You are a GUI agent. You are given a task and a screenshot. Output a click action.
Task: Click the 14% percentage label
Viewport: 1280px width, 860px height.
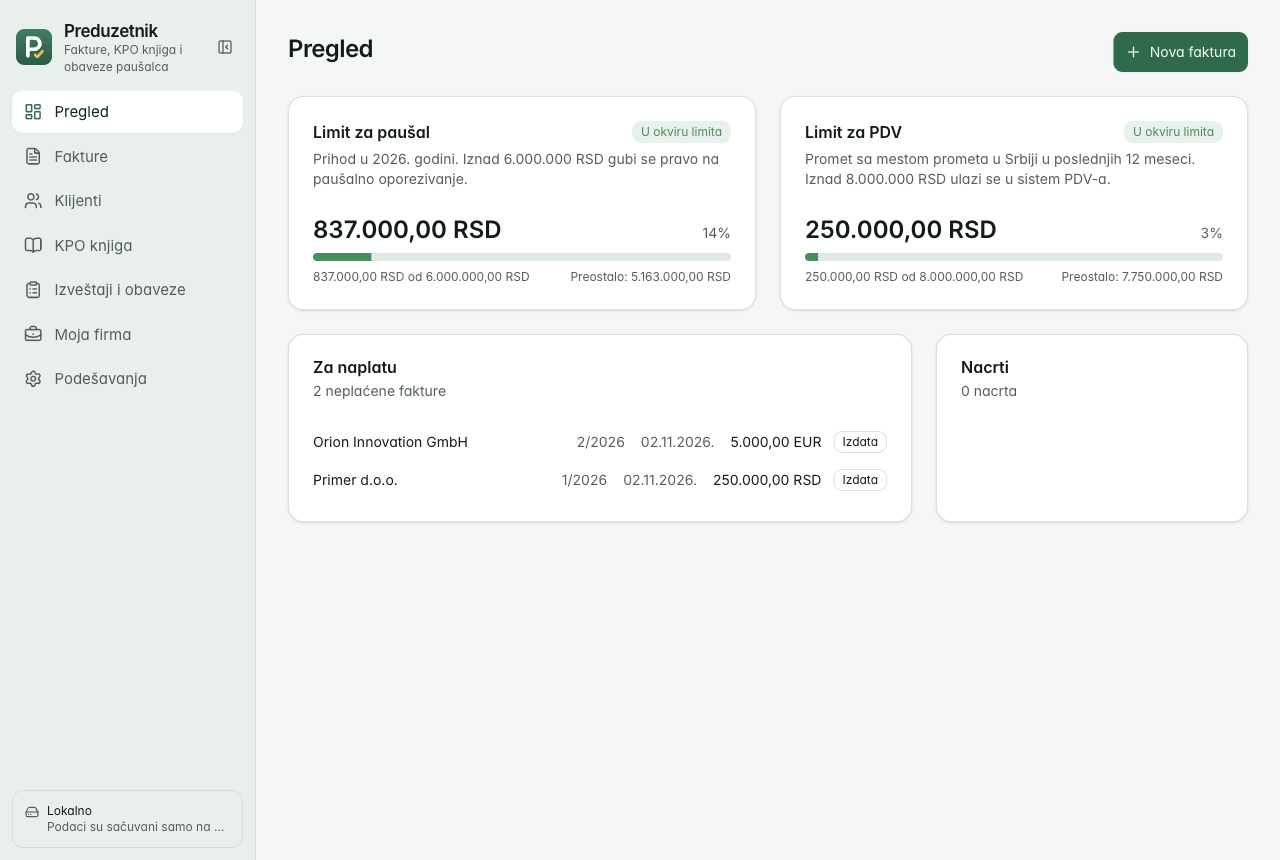coord(716,233)
